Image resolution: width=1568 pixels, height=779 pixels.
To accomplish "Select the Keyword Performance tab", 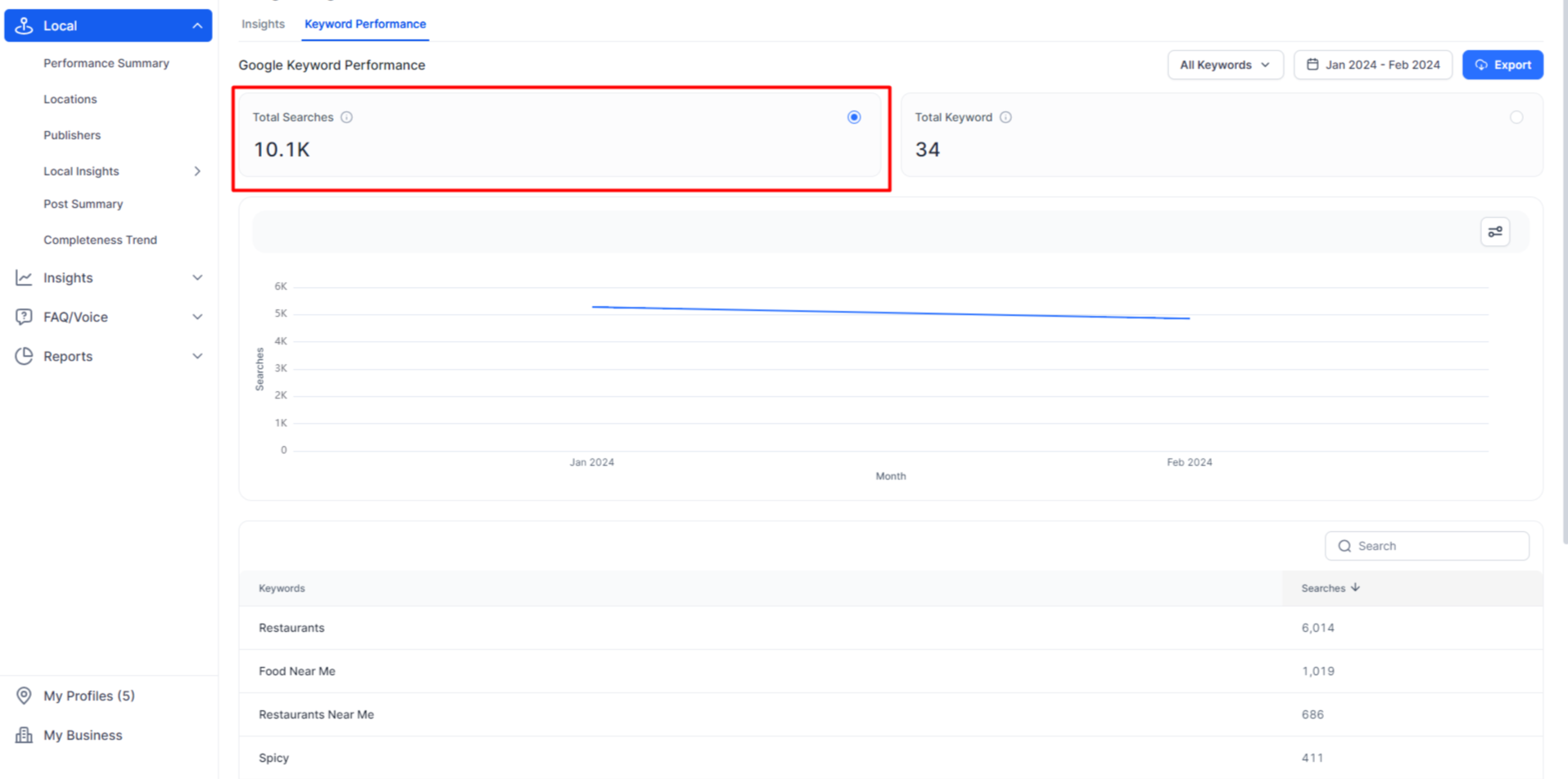I will (x=365, y=24).
